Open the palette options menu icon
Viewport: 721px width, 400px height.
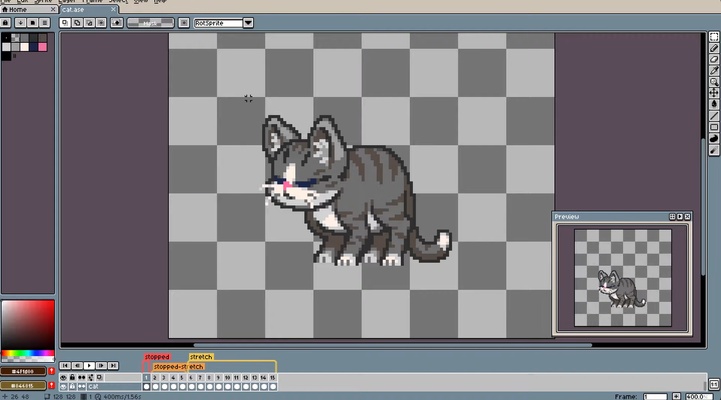click(44, 23)
